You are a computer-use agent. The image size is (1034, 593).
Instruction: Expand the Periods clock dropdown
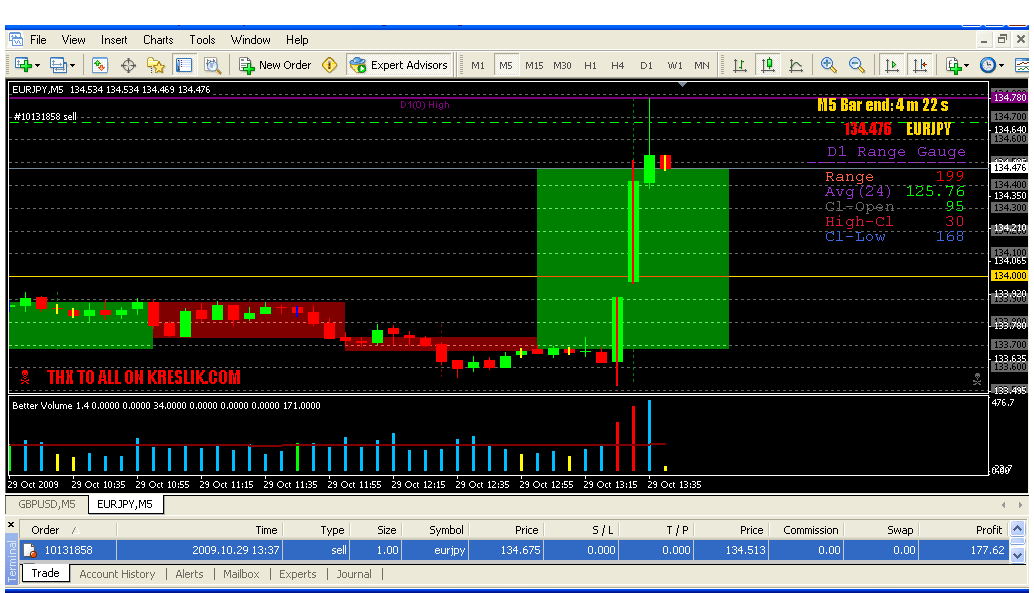point(1001,66)
